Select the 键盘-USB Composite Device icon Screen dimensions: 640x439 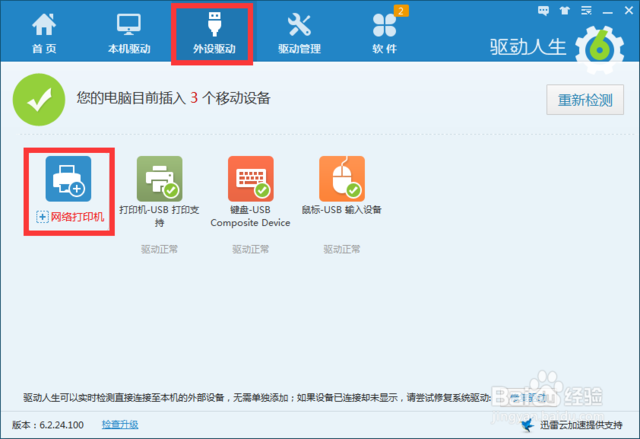[x=251, y=179]
